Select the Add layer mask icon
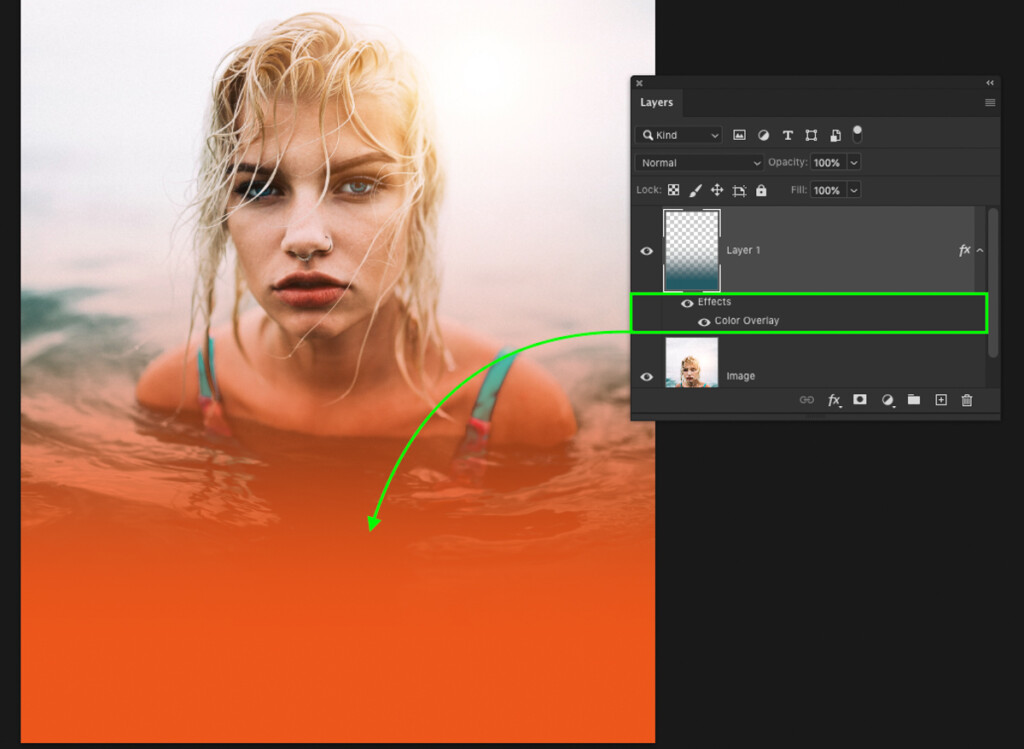 click(860, 400)
